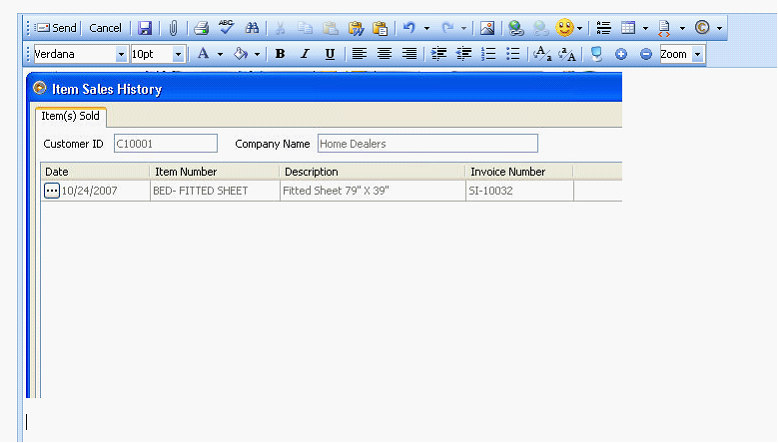Viewport: 778px width, 443px height.
Task: Insert a hyperlink with the globe-link icon
Action: pyautogui.click(x=515, y=28)
